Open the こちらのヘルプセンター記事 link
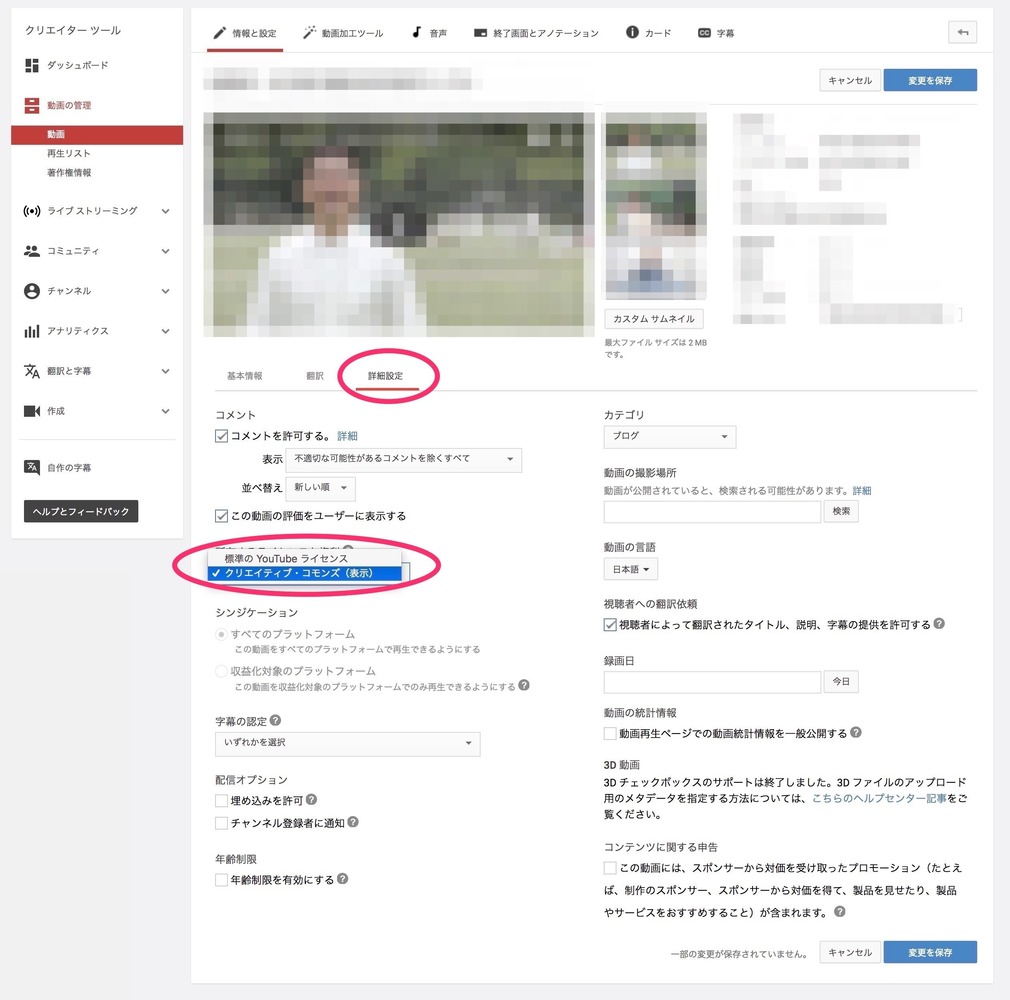This screenshot has width=1010, height=1000. click(x=879, y=800)
